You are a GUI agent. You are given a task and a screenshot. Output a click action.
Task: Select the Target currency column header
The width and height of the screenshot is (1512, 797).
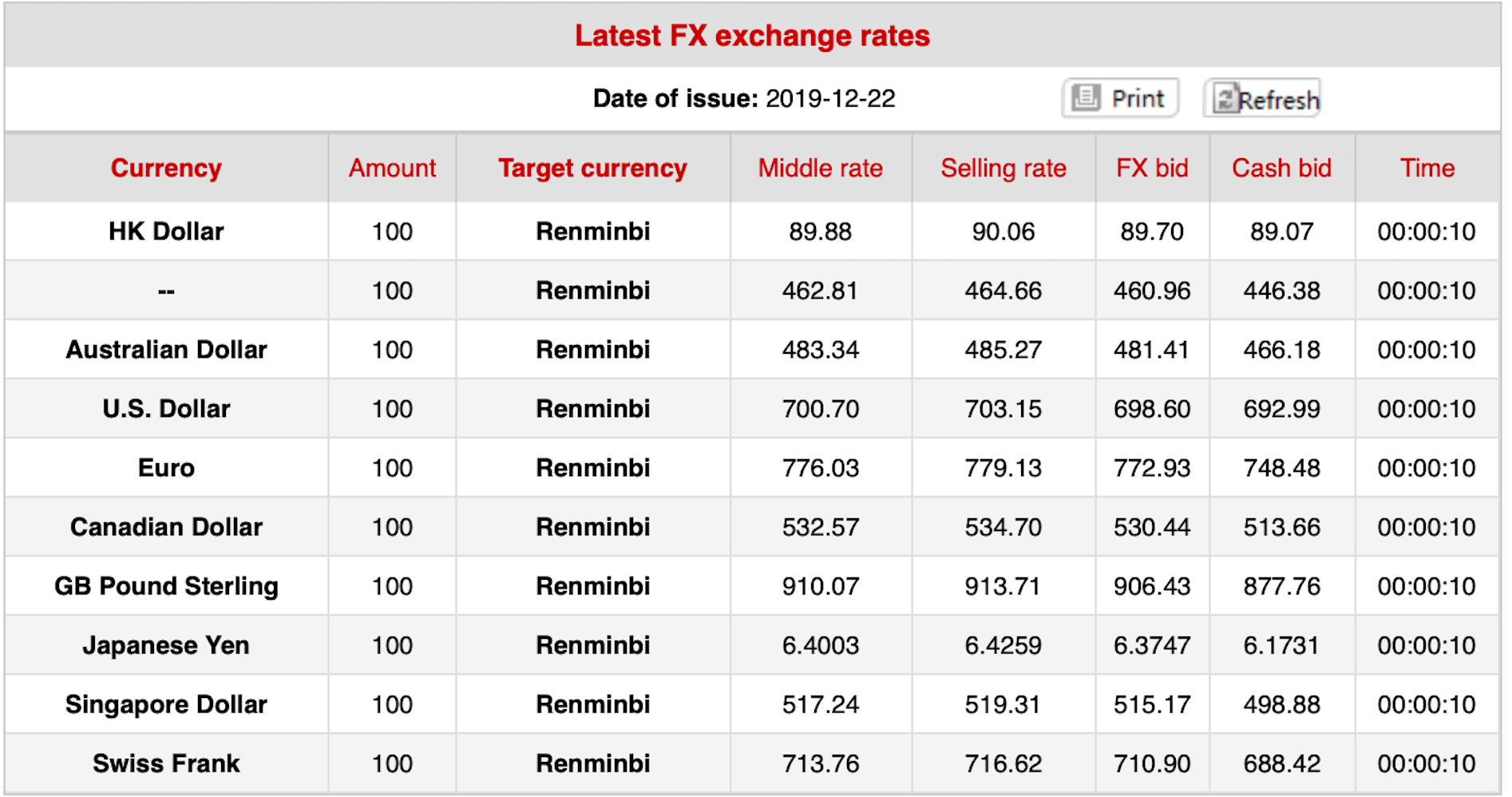pos(592,168)
